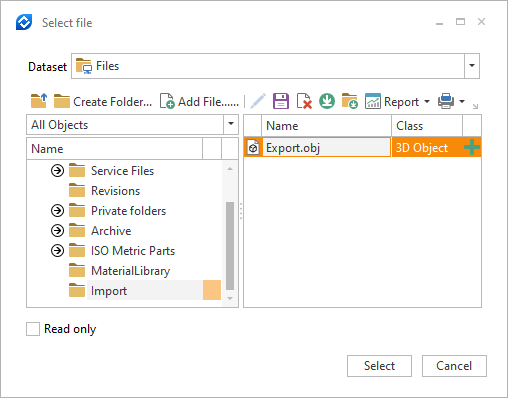
Task: Maximize the Select file window
Action: click(460, 22)
